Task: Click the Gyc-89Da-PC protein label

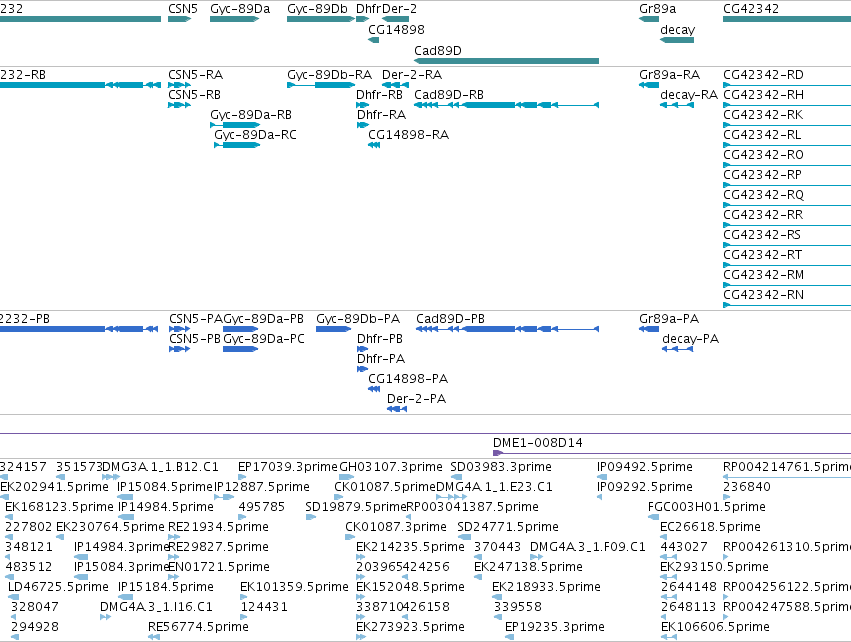Action: 264,339
